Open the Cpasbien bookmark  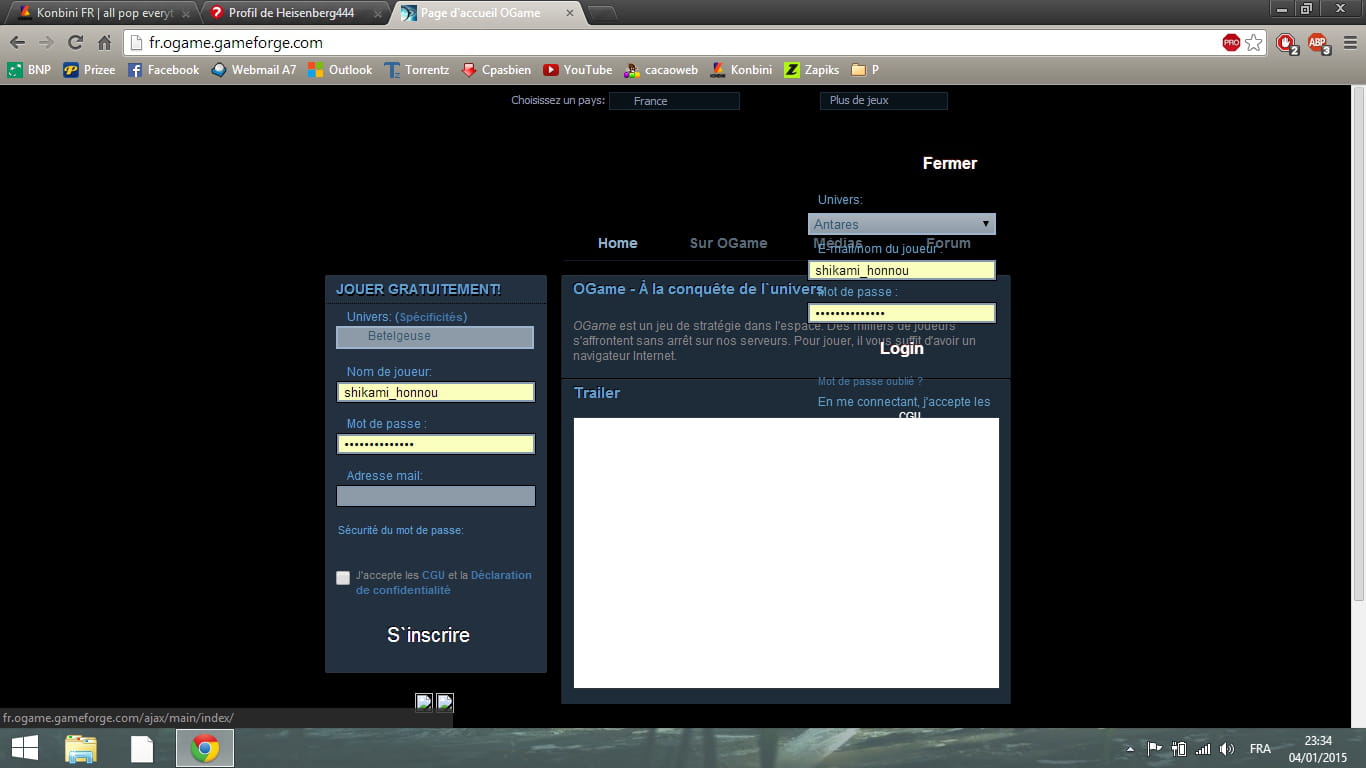coord(496,70)
